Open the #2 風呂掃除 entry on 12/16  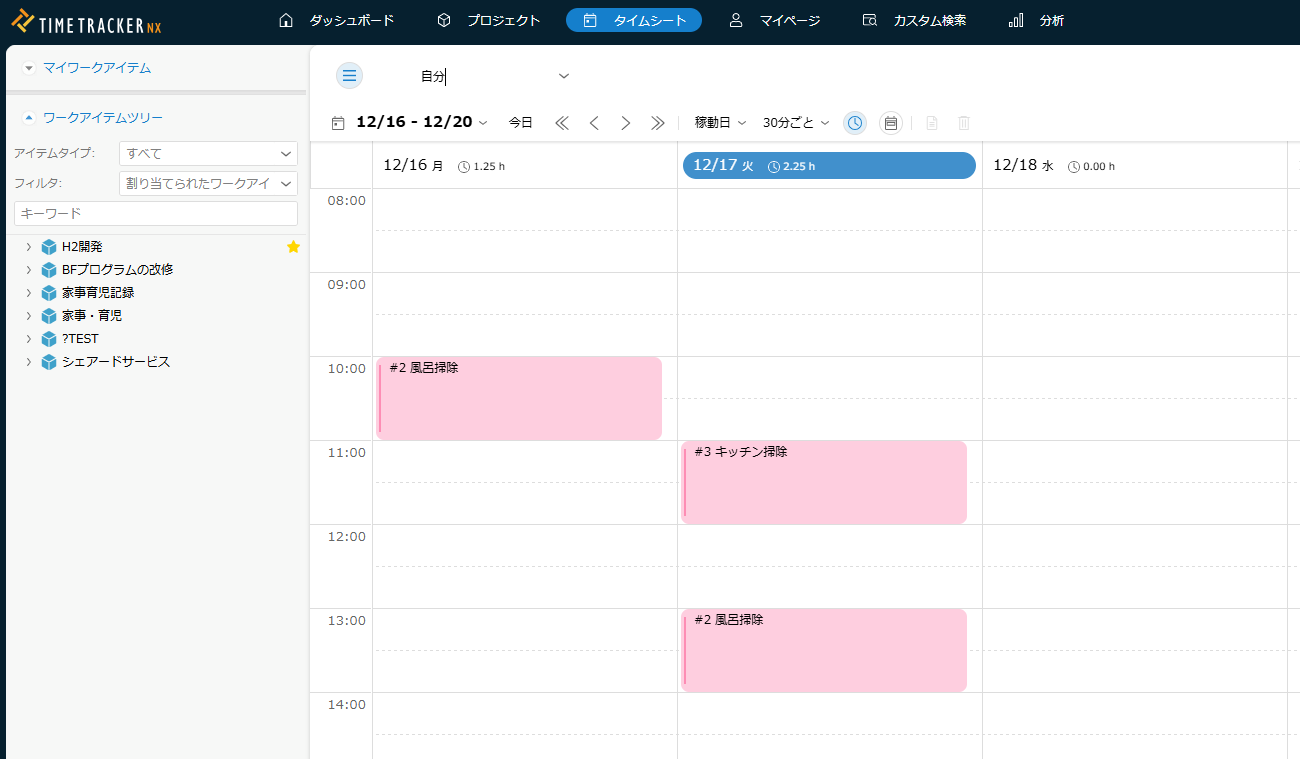pyautogui.click(x=519, y=398)
